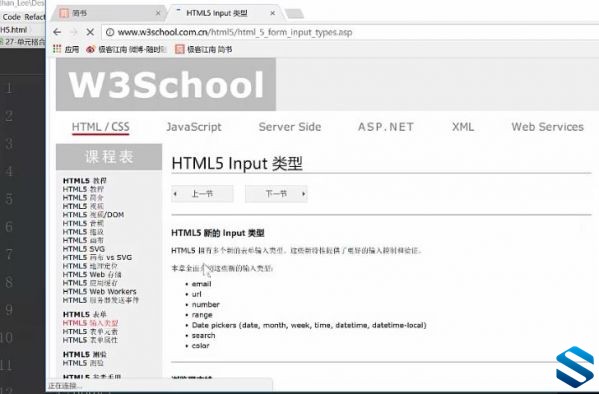Select the HTML5 Input 类型 tab
This screenshot has width=599, height=394.
[225, 13]
